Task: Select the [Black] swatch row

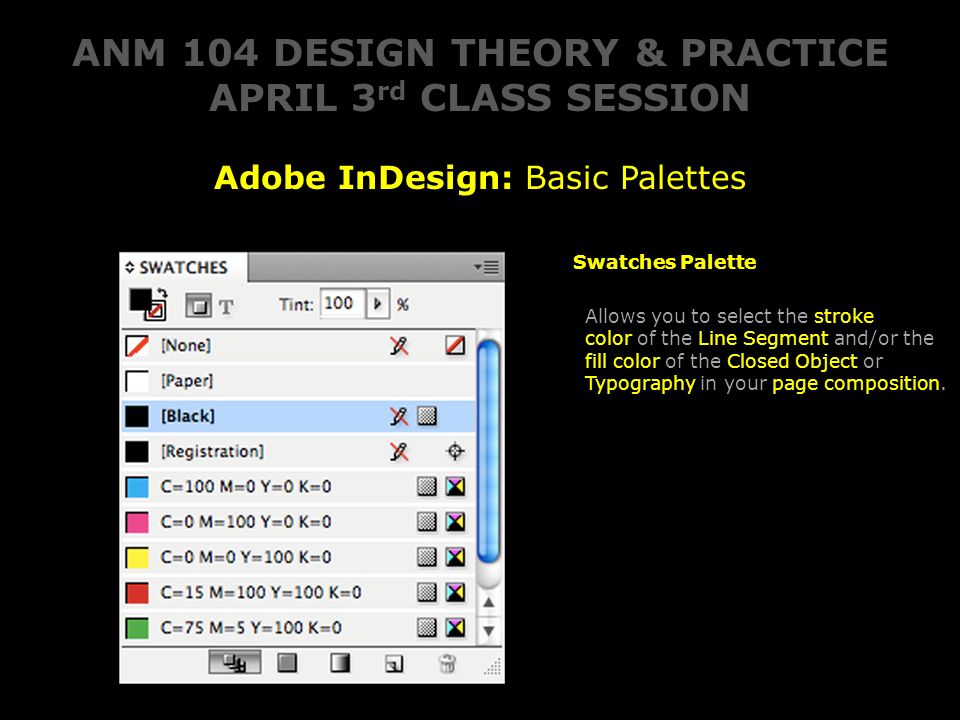Action: point(299,416)
